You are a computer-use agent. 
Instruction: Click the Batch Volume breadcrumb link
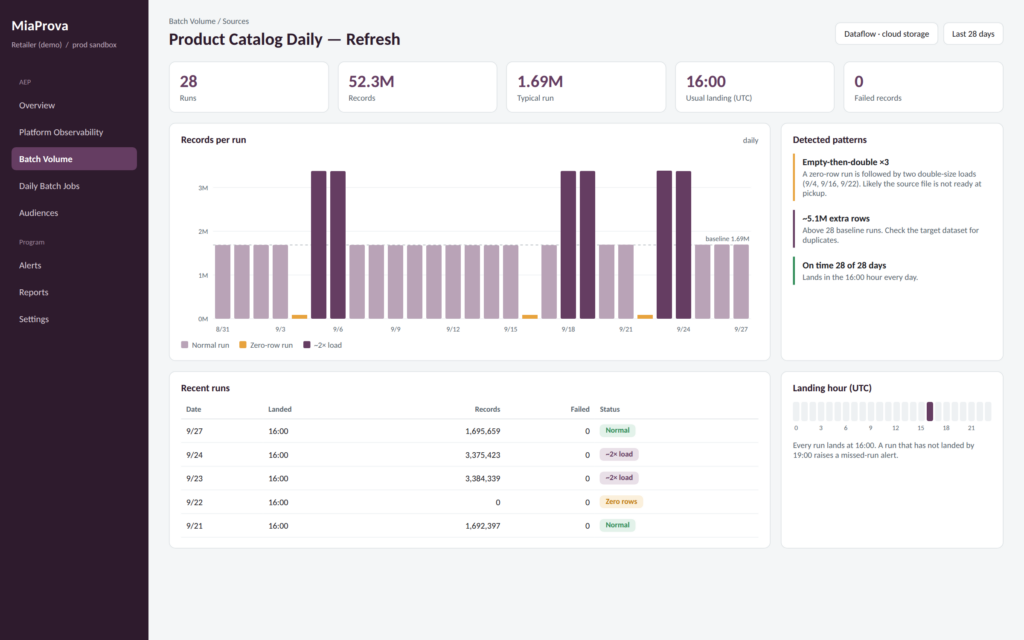[x=192, y=22]
